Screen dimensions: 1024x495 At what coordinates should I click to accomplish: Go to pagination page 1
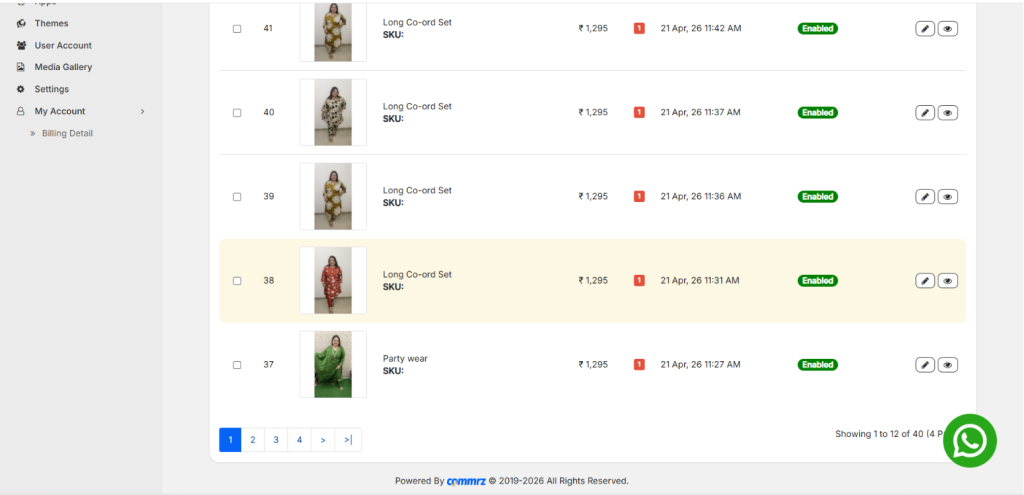coord(231,439)
